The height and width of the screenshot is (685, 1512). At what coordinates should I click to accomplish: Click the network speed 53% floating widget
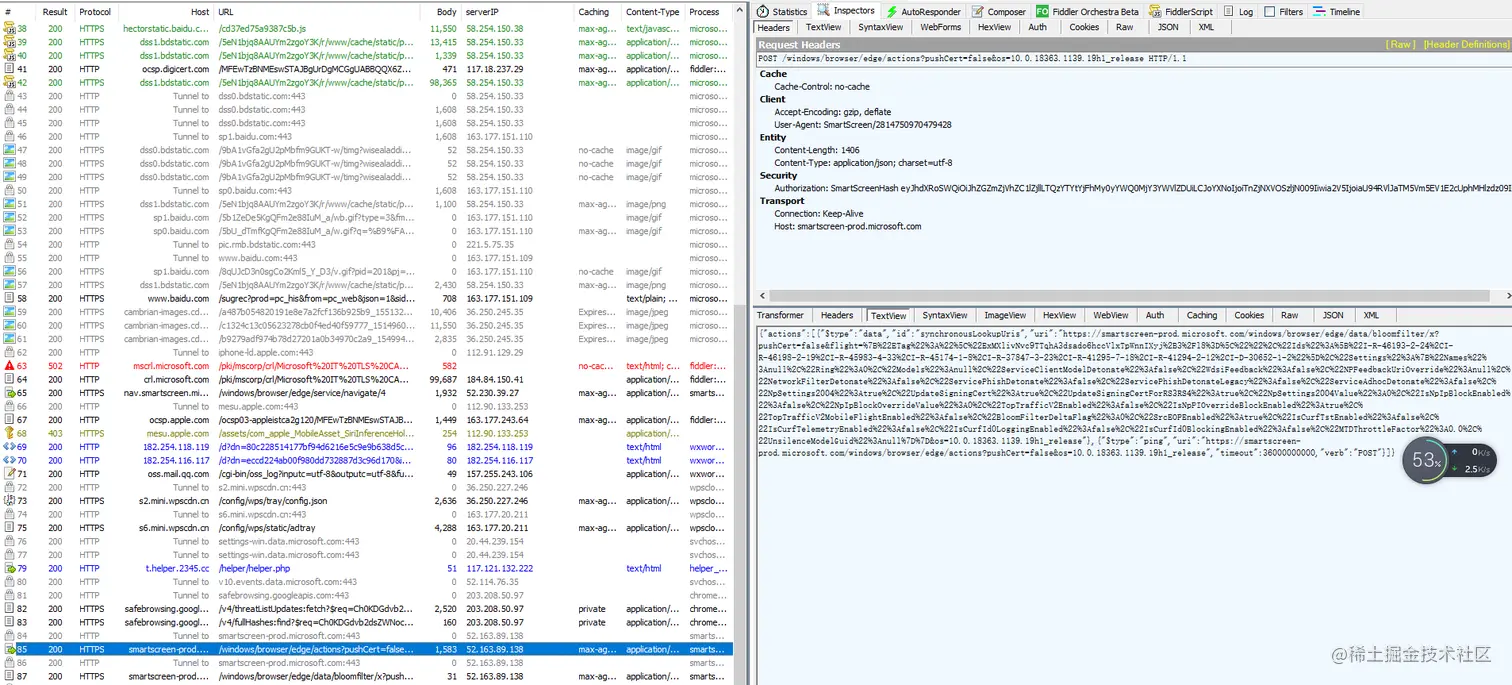click(x=1451, y=461)
